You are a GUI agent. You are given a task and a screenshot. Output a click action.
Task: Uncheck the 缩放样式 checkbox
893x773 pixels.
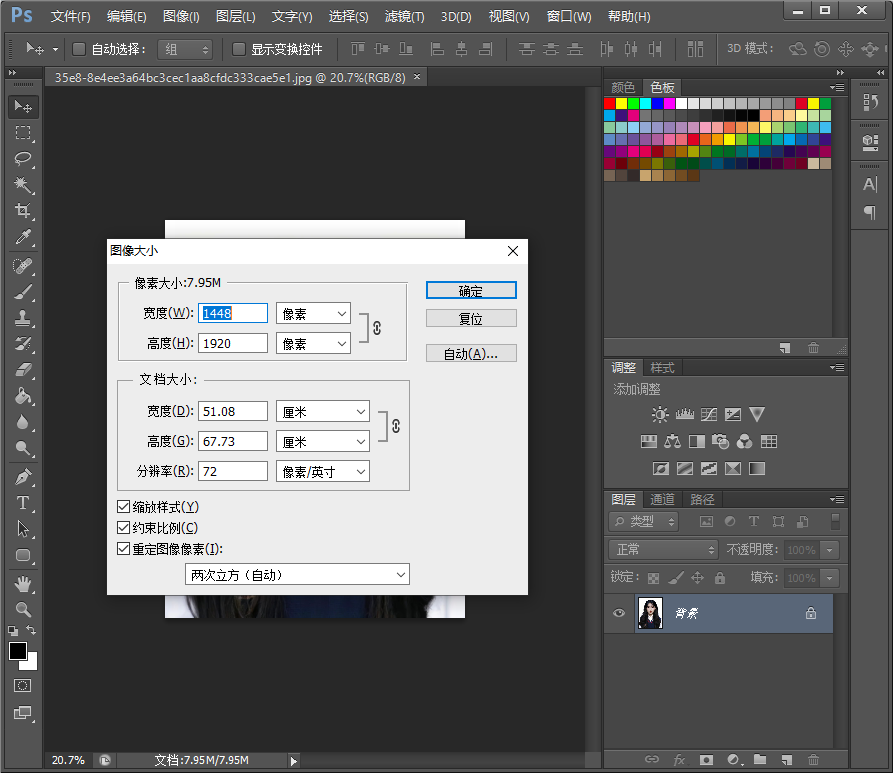tap(124, 506)
